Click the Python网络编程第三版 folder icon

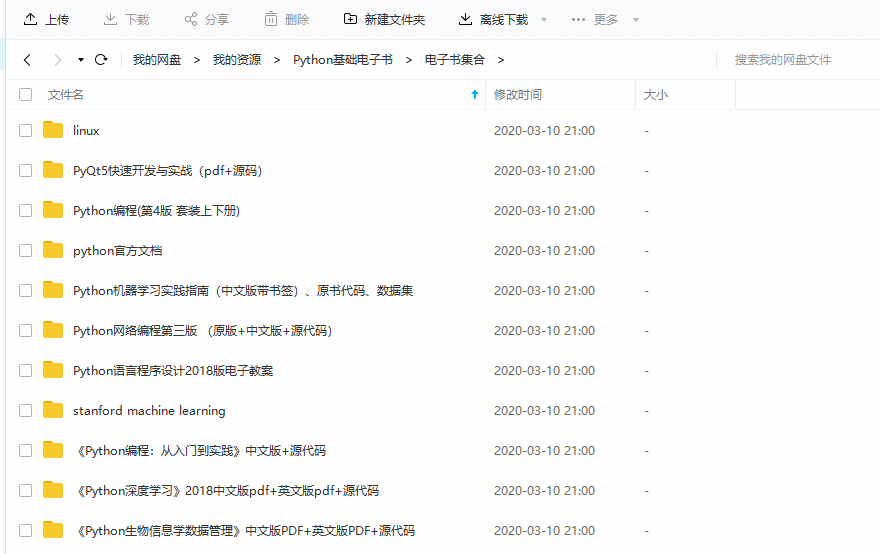(x=53, y=330)
